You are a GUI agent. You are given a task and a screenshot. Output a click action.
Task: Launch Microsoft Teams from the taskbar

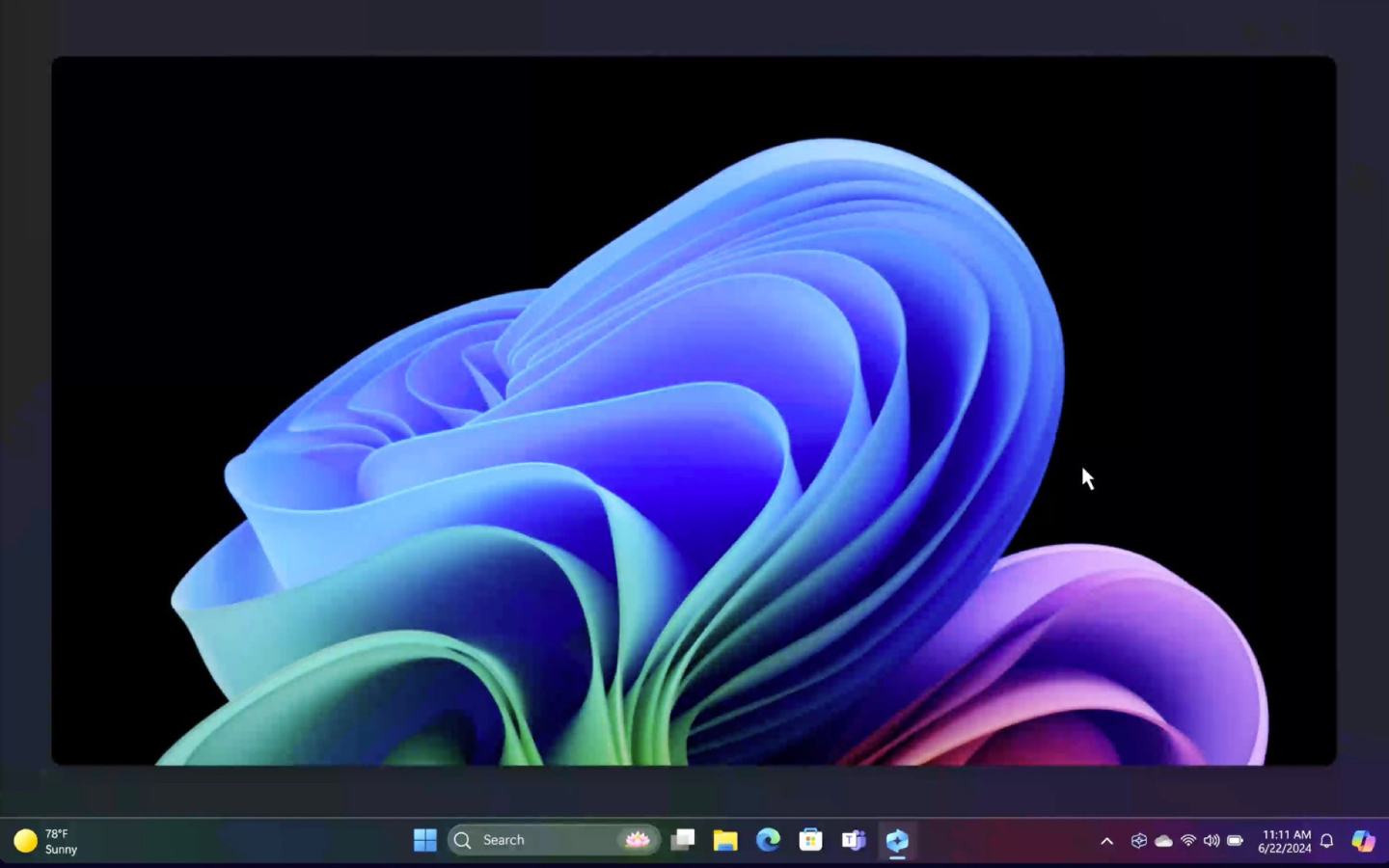point(854,840)
